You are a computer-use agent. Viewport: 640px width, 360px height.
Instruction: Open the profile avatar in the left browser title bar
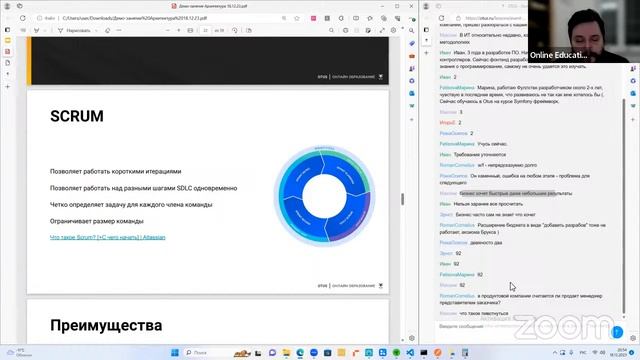click(x=7, y=6)
